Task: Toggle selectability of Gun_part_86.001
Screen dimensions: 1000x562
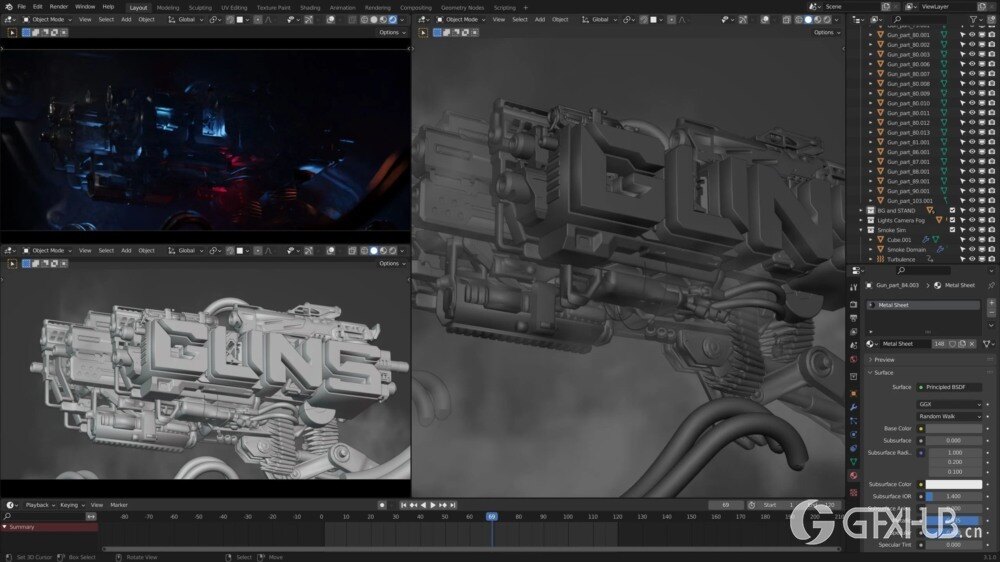Action: tap(962, 152)
